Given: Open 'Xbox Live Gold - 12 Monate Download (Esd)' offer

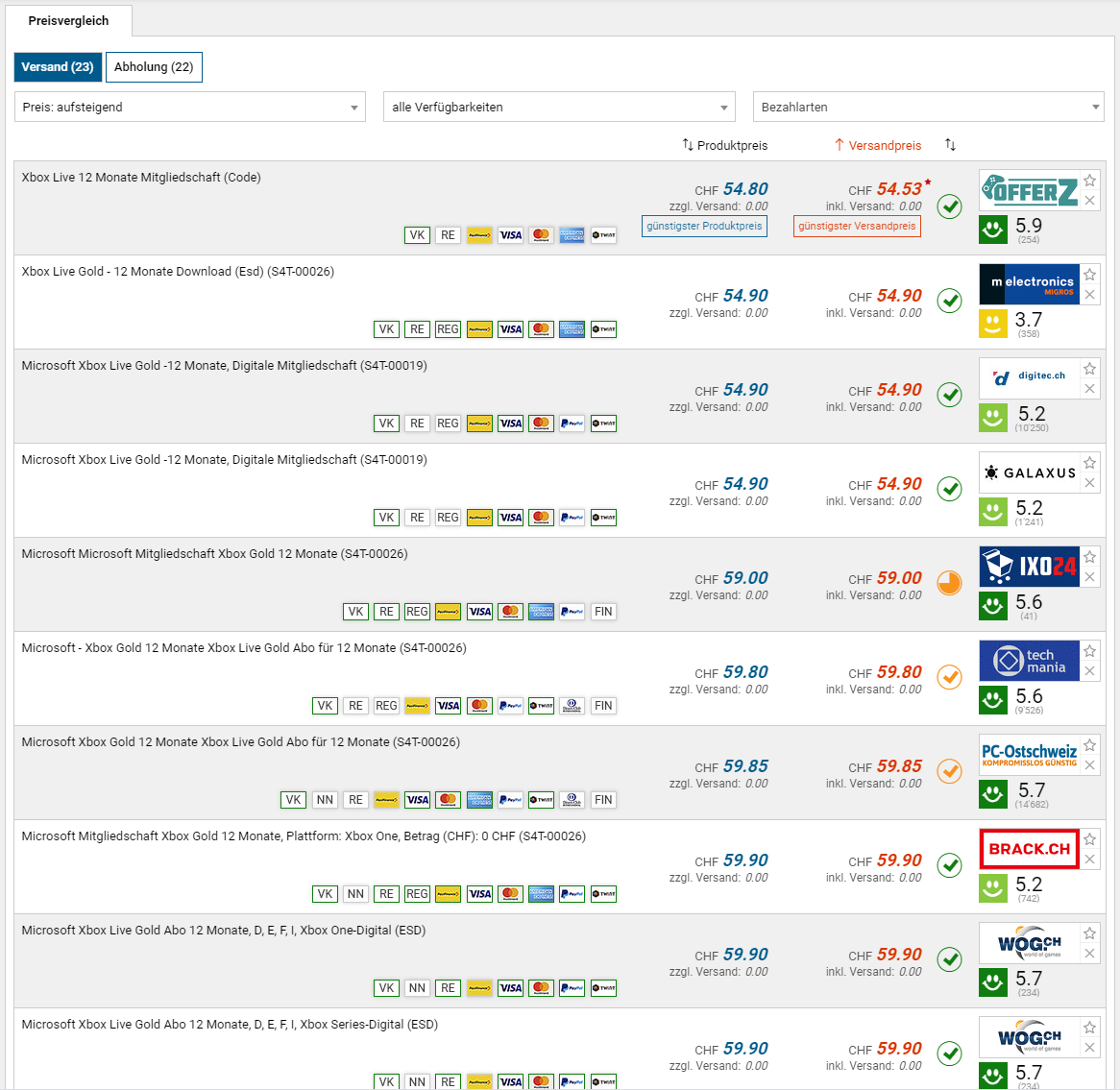Looking at the screenshot, I should pyautogui.click(x=178, y=272).
